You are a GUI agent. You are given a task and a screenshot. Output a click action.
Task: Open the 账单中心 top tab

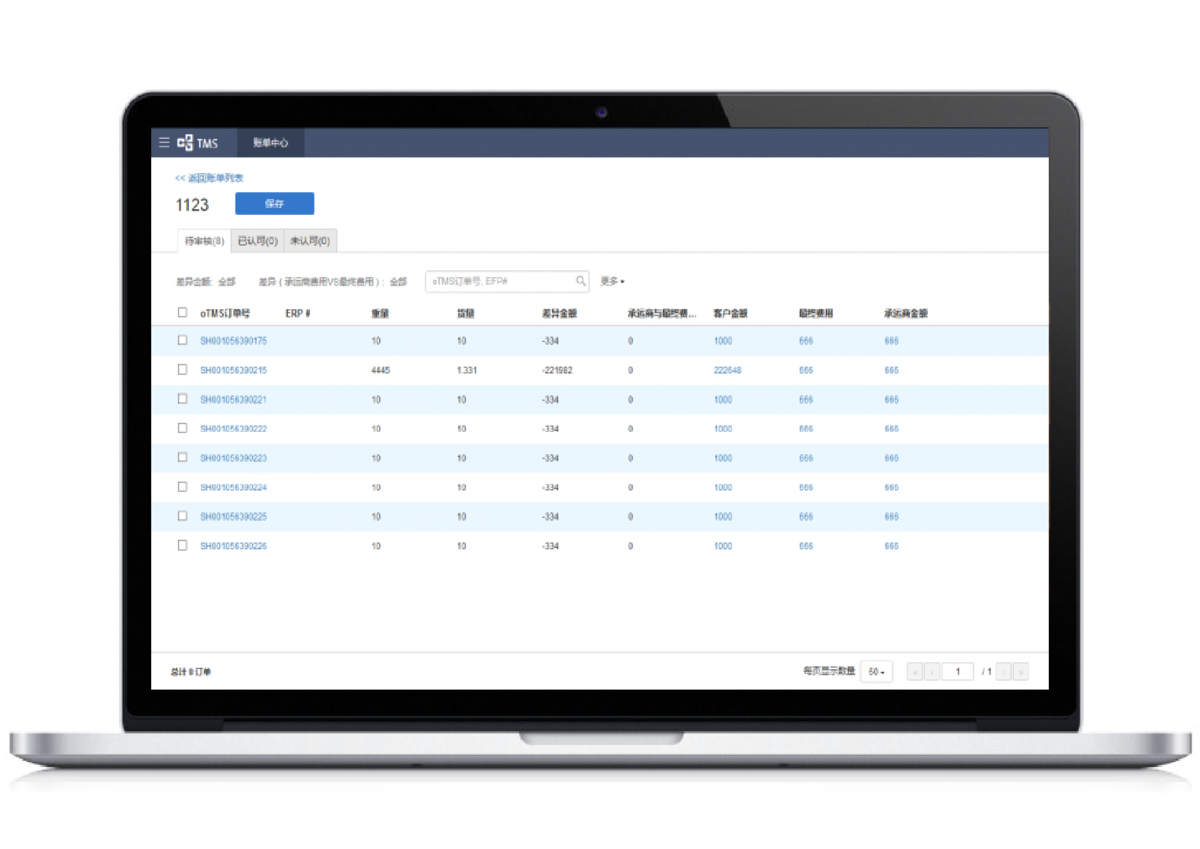click(x=270, y=143)
